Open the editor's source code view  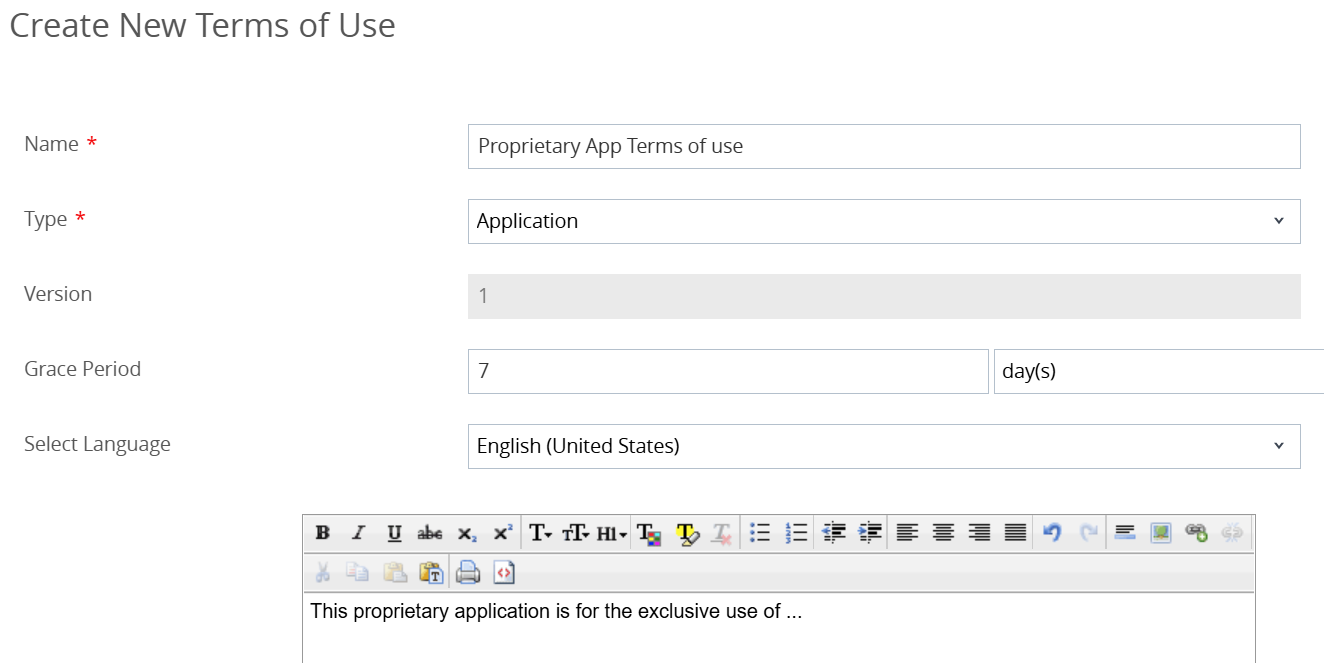pos(505,572)
